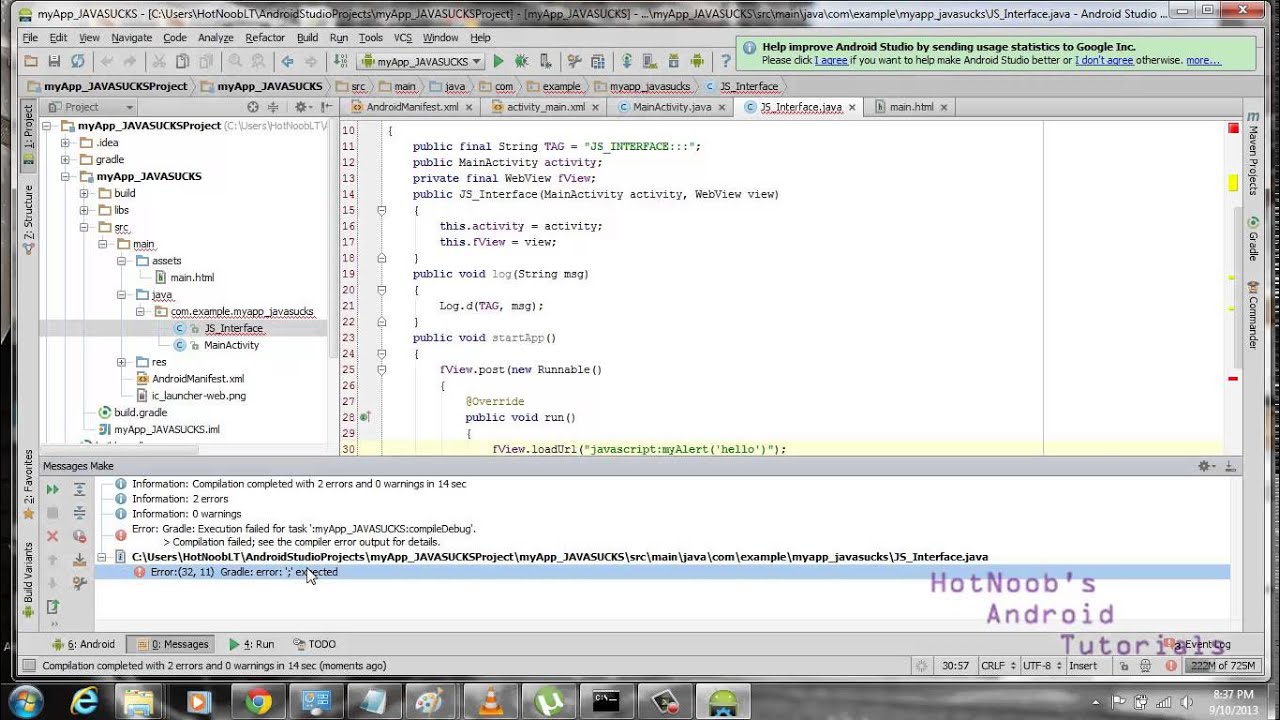Viewport: 1280px width, 720px height.
Task: Open the VCS menu
Action: [x=402, y=38]
